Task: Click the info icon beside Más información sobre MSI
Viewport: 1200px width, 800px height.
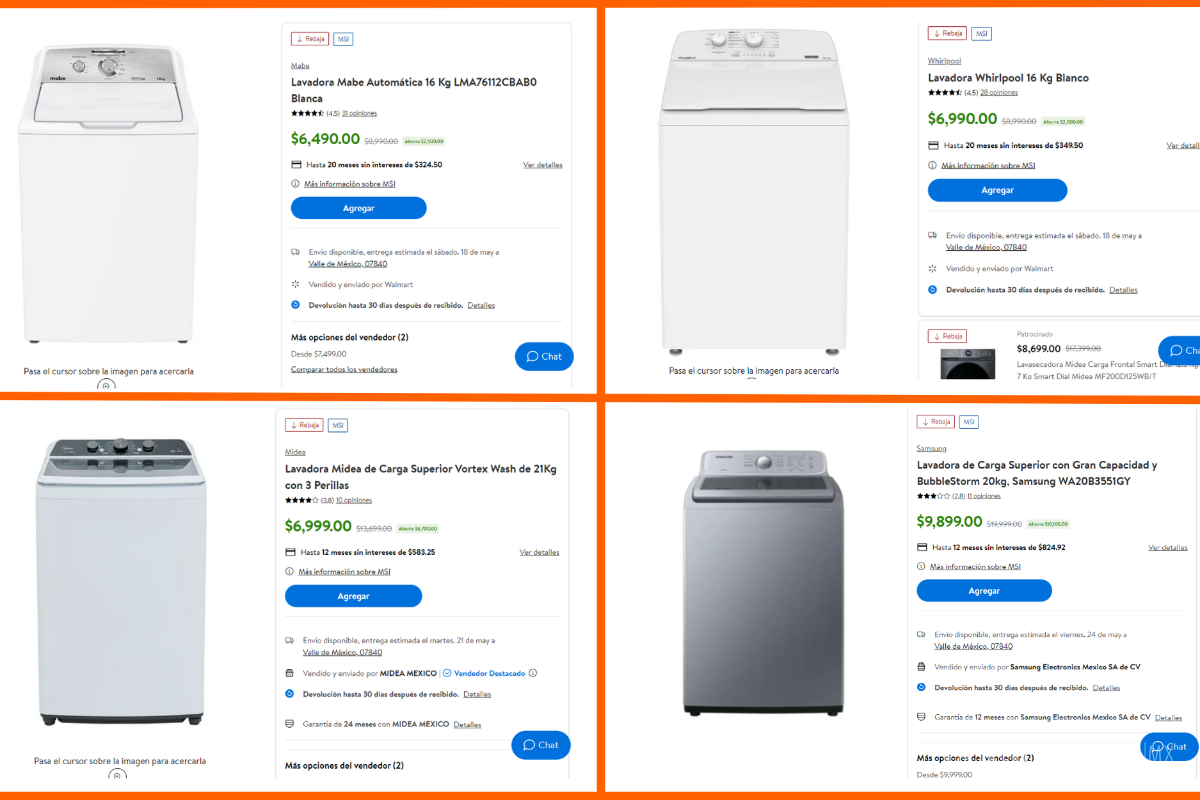Action: pyautogui.click(x=295, y=183)
